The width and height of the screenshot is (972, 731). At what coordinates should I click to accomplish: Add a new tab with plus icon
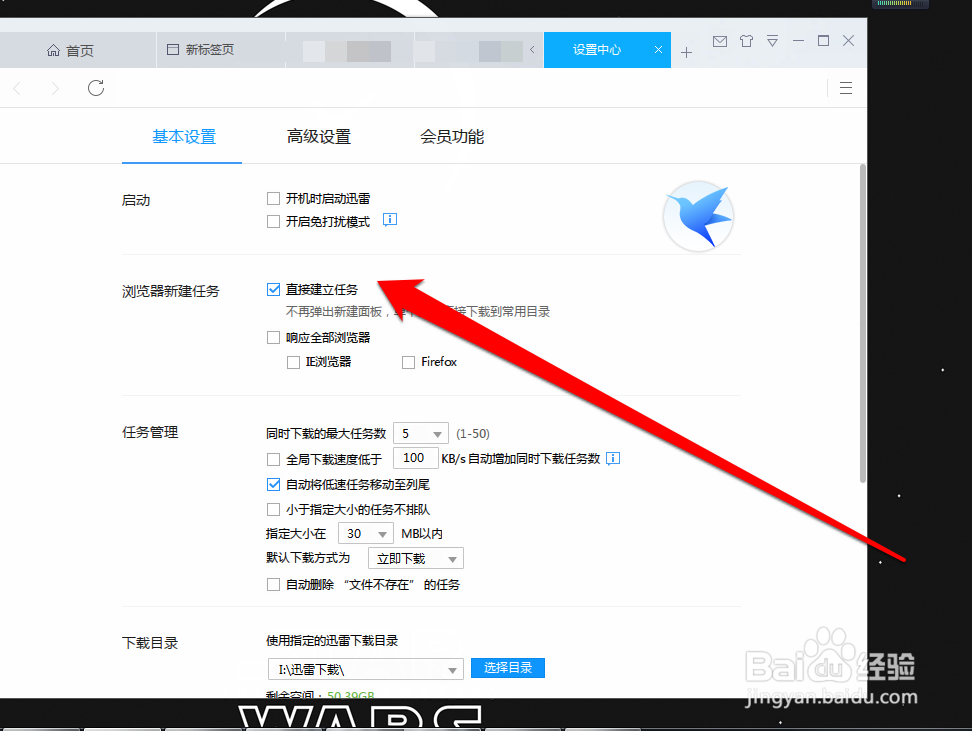[x=686, y=52]
